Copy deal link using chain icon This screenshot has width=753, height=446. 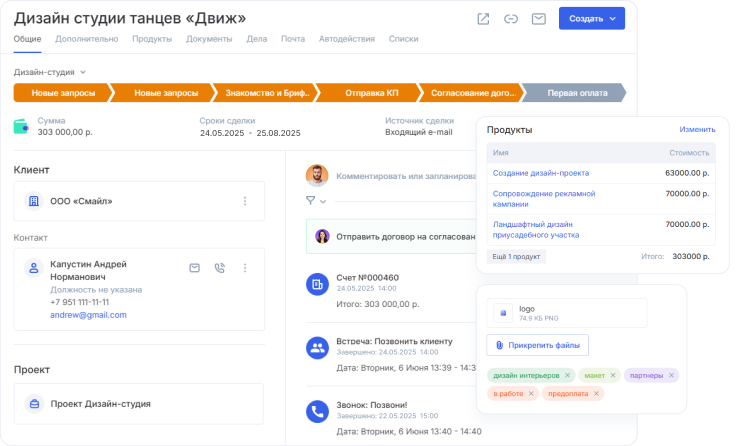511,19
